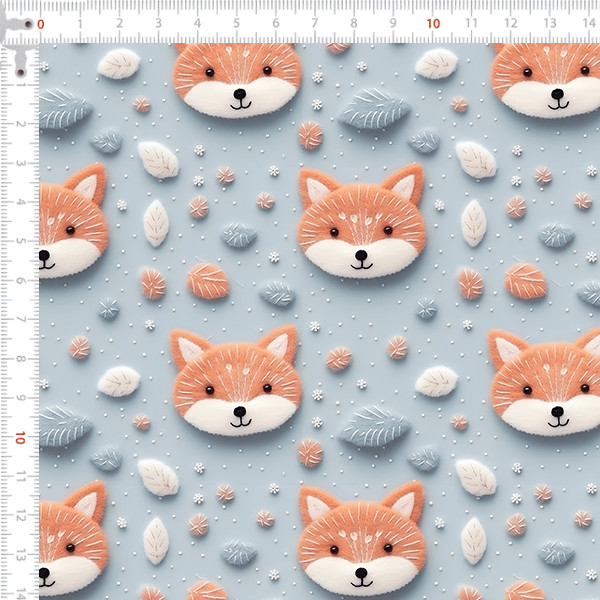The width and height of the screenshot is (600, 600).
Task: Click number 8 on the top ruler
Action: click(x=354, y=24)
